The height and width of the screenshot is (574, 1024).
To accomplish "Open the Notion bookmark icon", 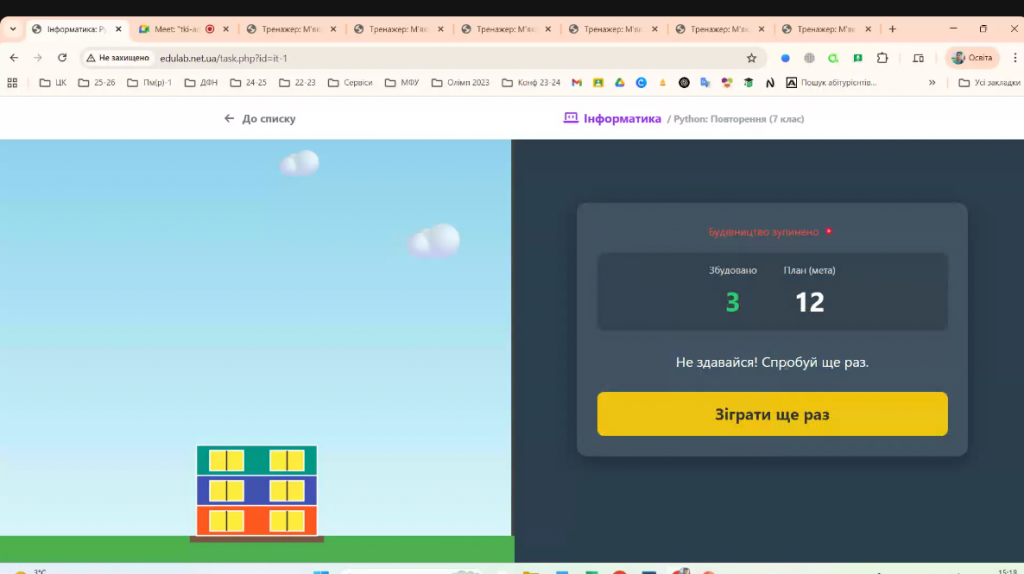I will point(770,83).
